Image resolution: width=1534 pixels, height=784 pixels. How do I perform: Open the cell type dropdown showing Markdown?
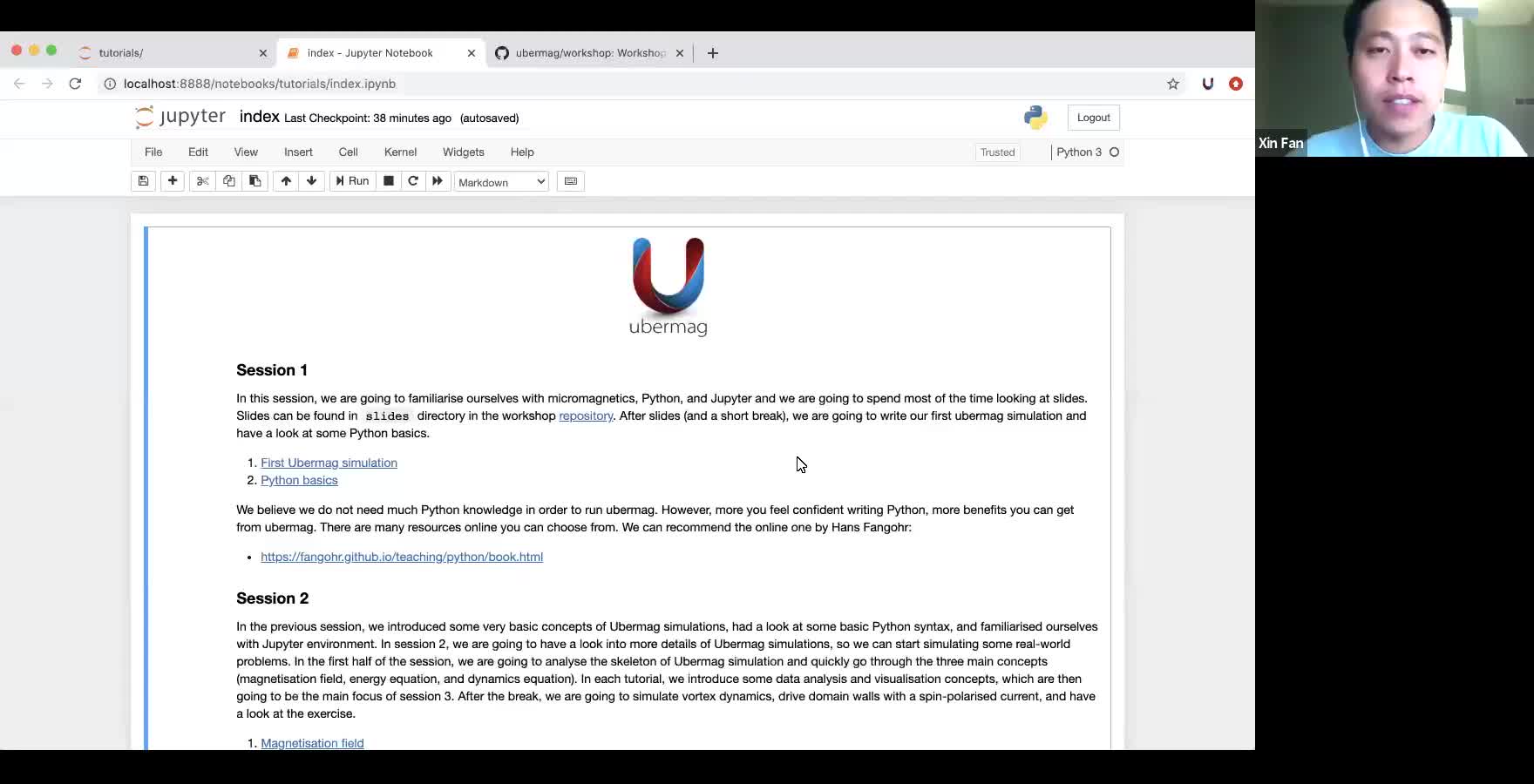(501, 182)
